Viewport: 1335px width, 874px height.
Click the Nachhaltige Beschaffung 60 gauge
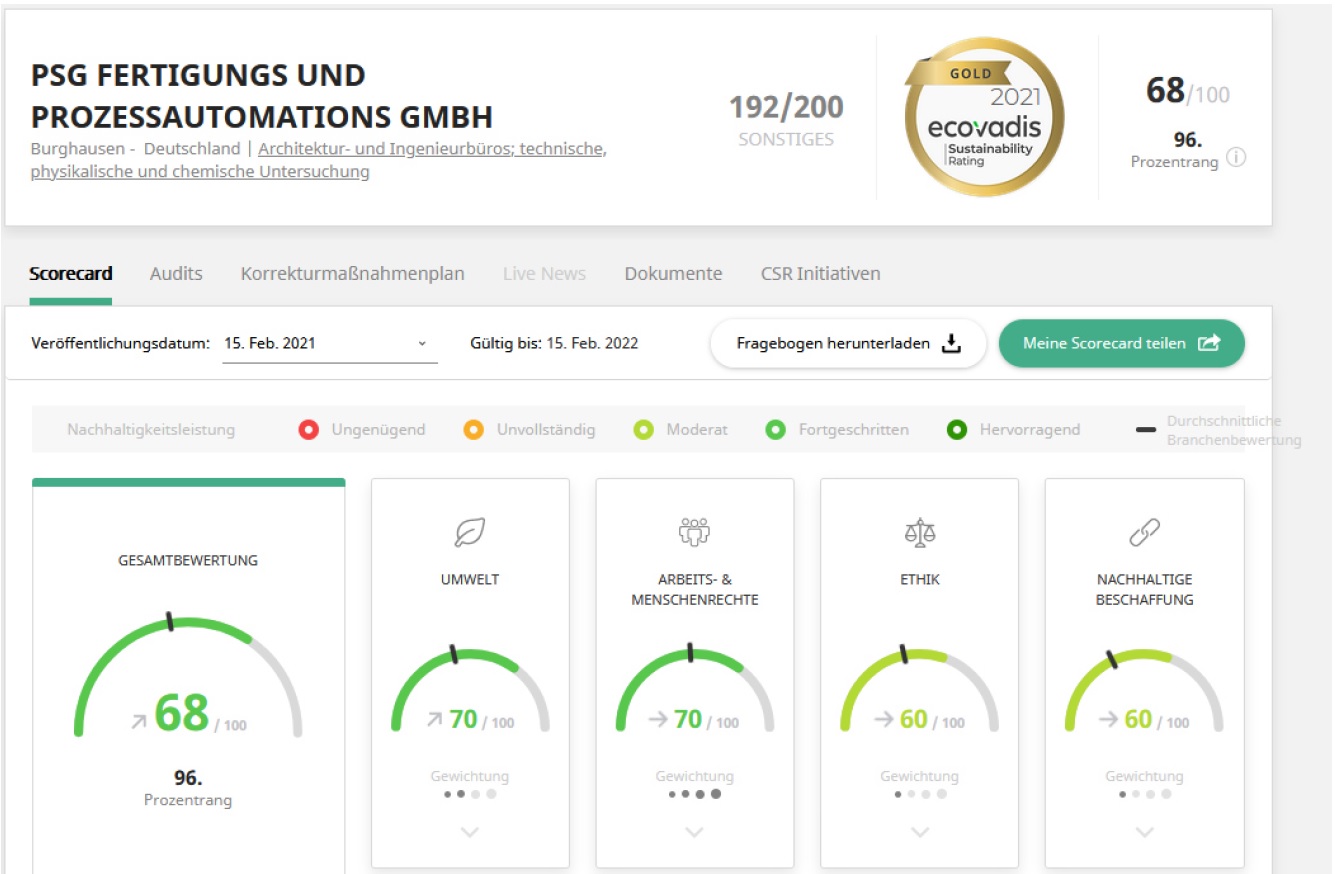point(1144,689)
